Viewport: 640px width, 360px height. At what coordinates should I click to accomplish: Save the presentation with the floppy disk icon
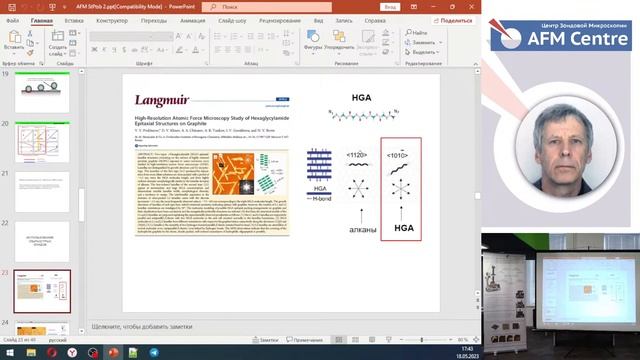[12, 7]
